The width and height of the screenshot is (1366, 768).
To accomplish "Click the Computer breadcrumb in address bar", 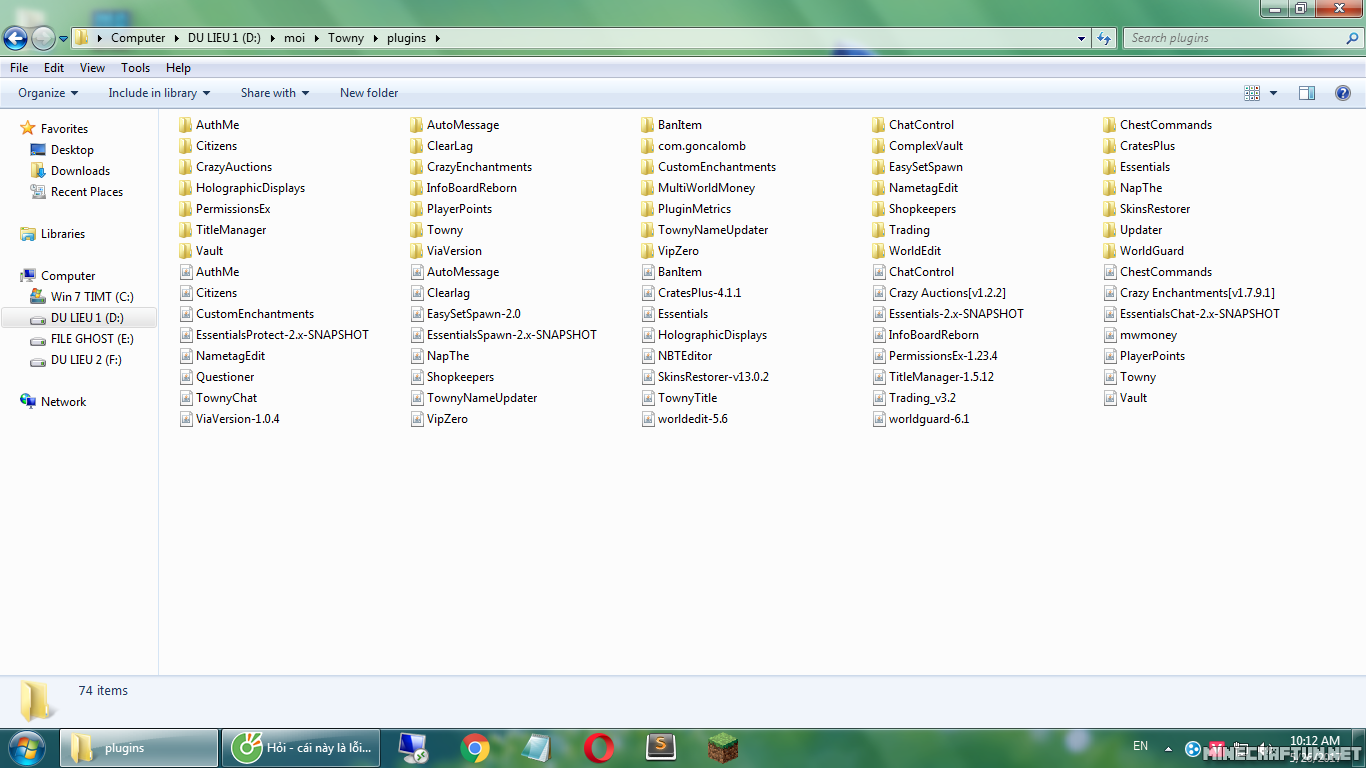I will click(x=138, y=38).
